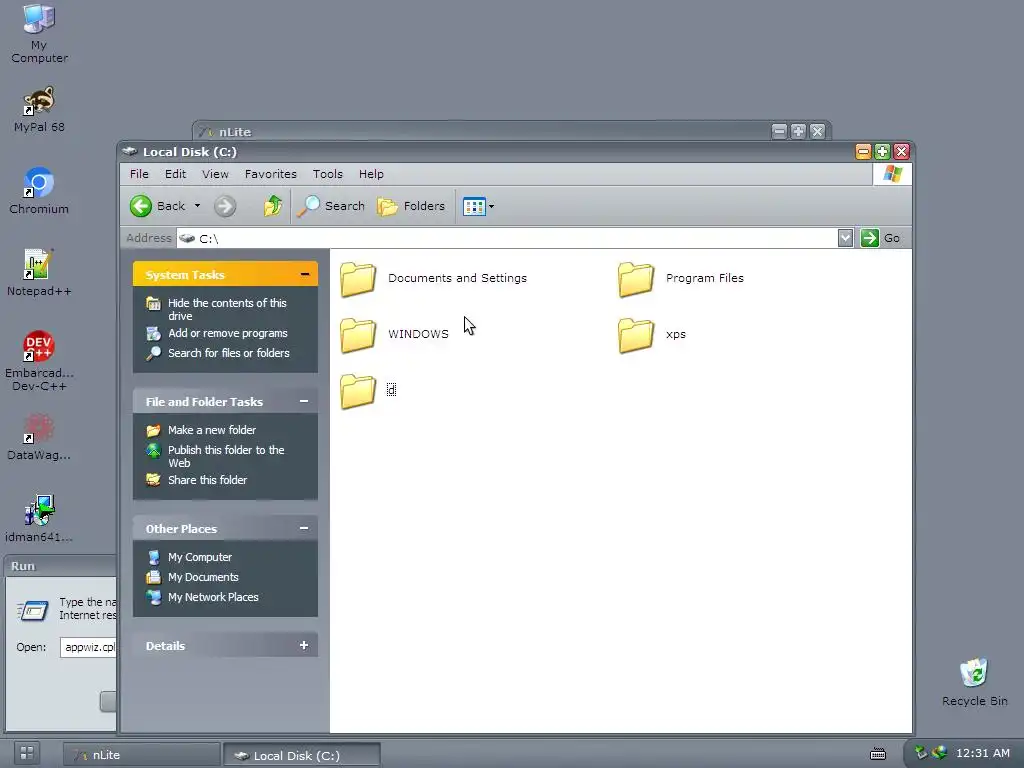Click the Windows flag logo in Explorer

point(892,174)
